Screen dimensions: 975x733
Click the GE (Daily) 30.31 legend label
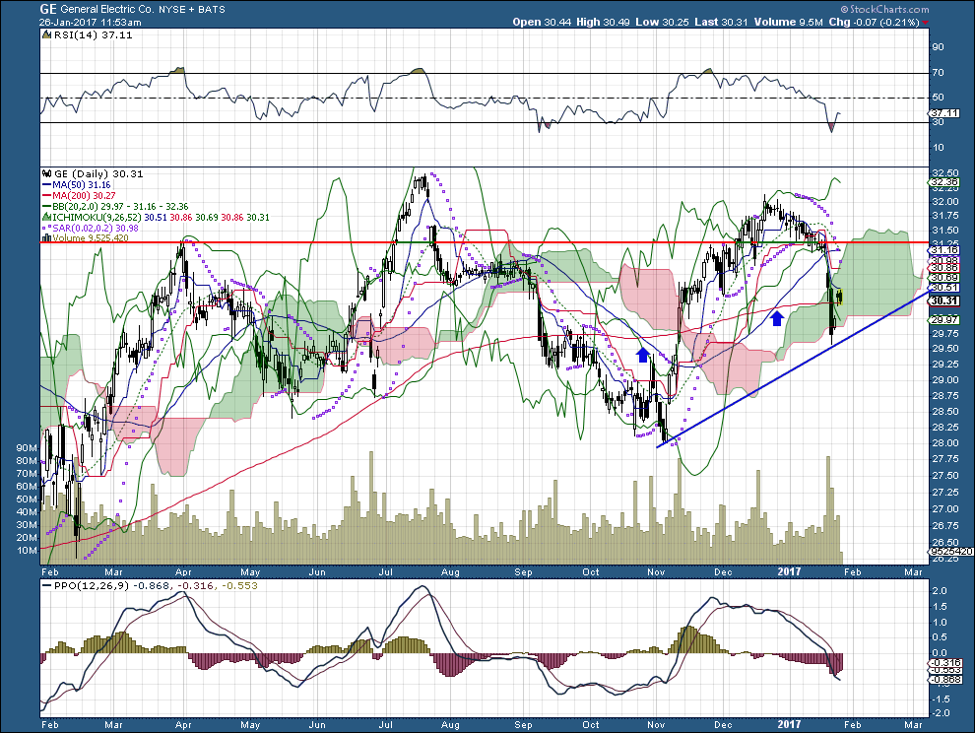[x=98, y=174]
